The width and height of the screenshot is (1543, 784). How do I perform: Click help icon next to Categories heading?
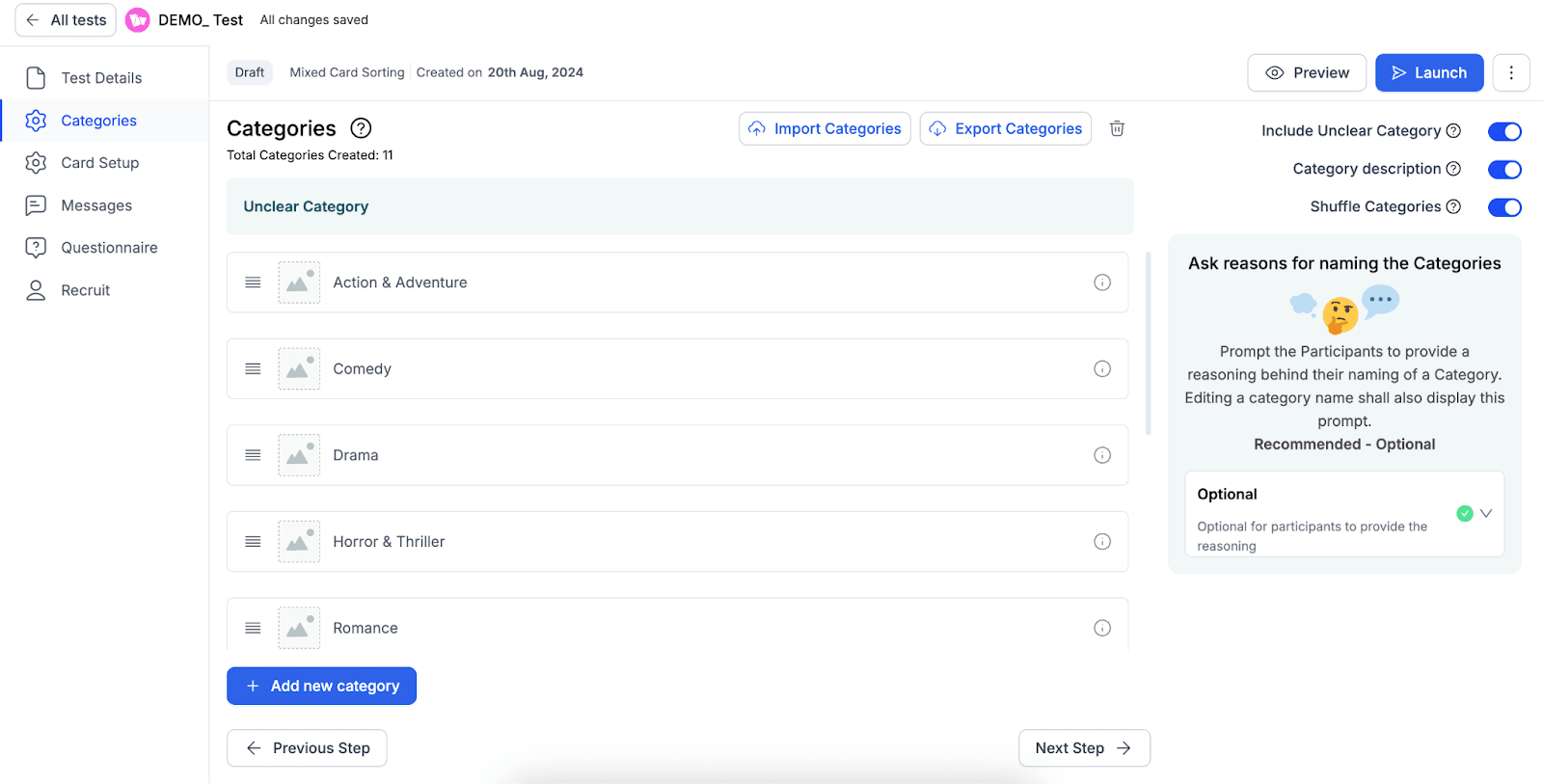pos(361,128)
